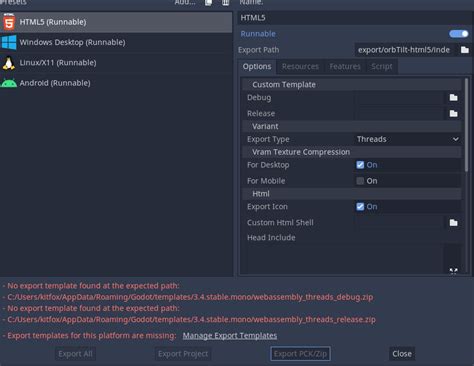Edit the Release template path field
Viewport: 474px width, 366px height.
[x=400, y=114]
